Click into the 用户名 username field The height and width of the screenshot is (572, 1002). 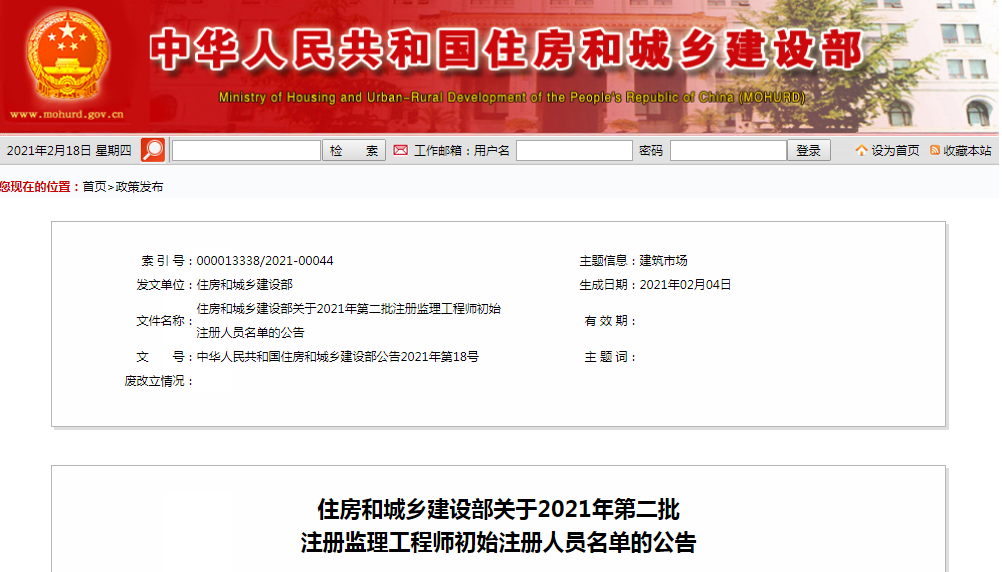tap(573, 150)
